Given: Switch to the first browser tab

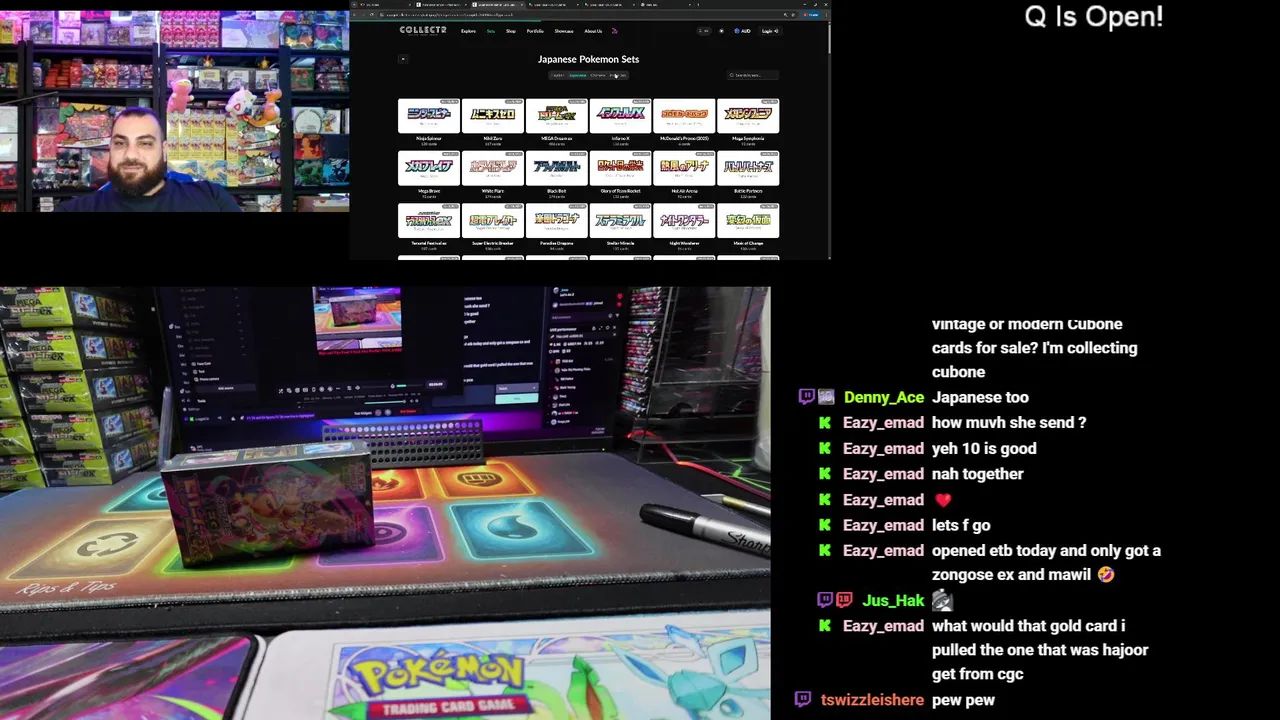Looking at the screenshot, I should point(385,5).
